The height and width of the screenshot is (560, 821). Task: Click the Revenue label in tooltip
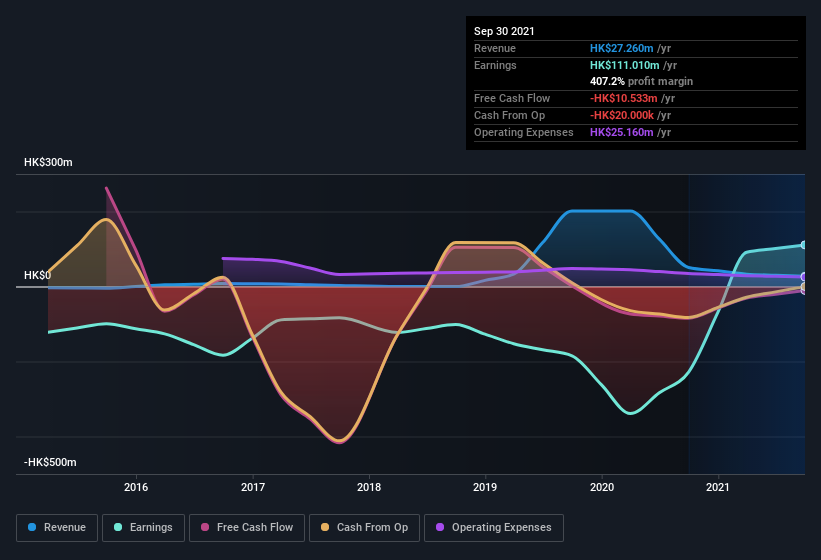pyautogui.click(x=495, y=48)
